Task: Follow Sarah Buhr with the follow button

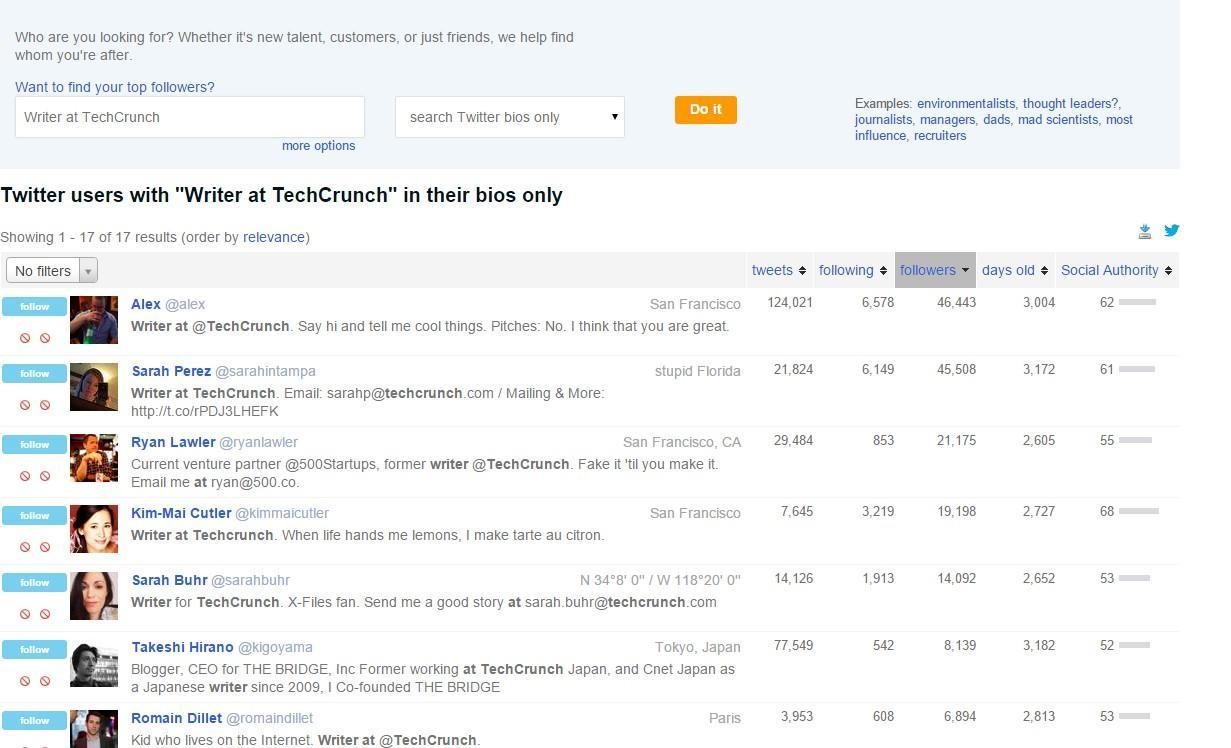Action: (34, 582)
